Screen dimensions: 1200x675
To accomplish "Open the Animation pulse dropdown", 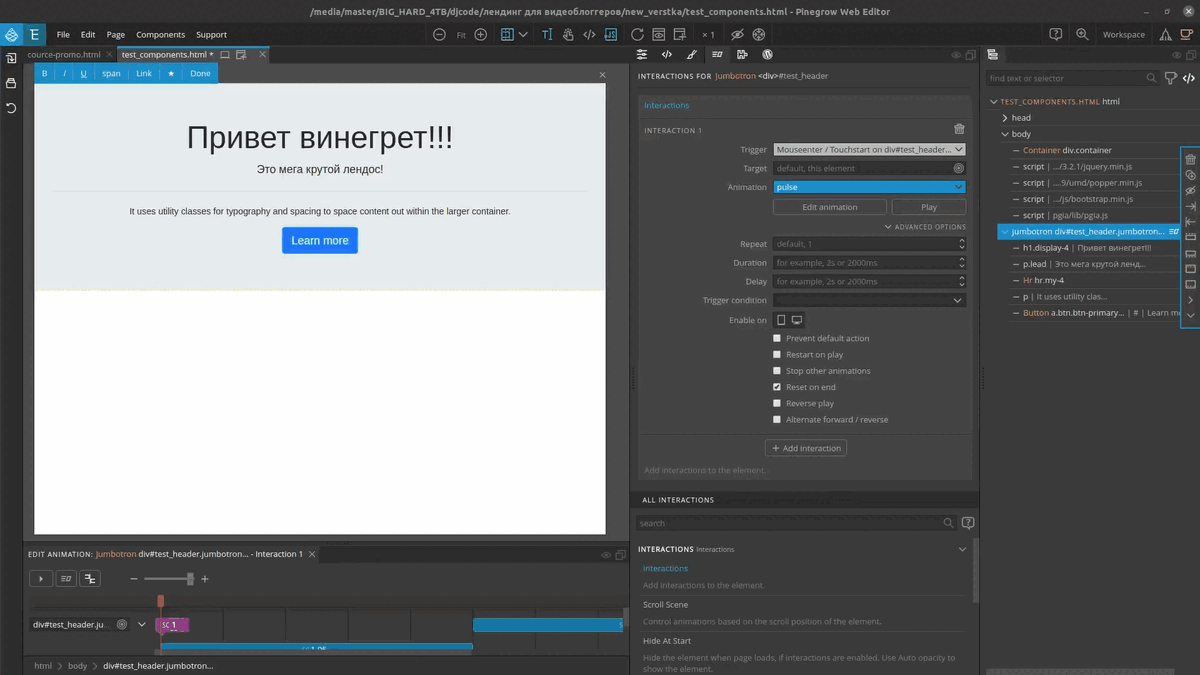I will point(869,187).
